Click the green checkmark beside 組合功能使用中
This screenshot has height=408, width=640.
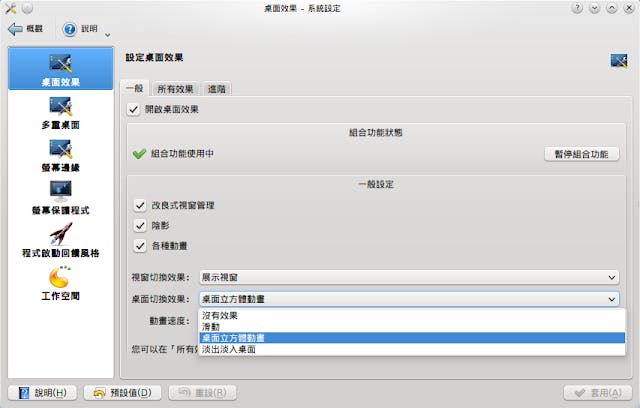(x=139, y=154)
